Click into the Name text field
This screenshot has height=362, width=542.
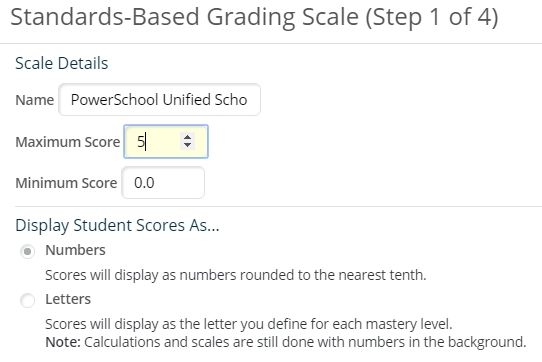click(159, 100)
